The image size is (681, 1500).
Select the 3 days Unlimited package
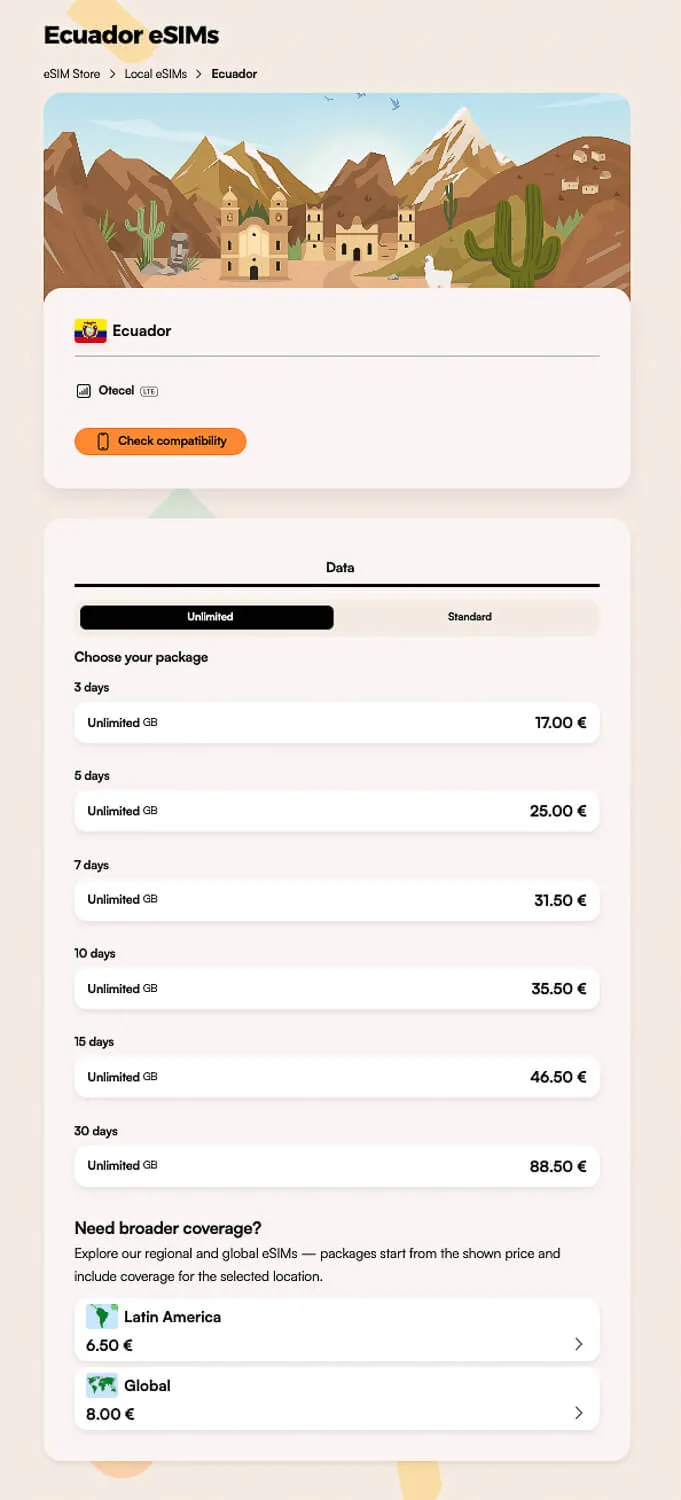click(x=337, y=722)
